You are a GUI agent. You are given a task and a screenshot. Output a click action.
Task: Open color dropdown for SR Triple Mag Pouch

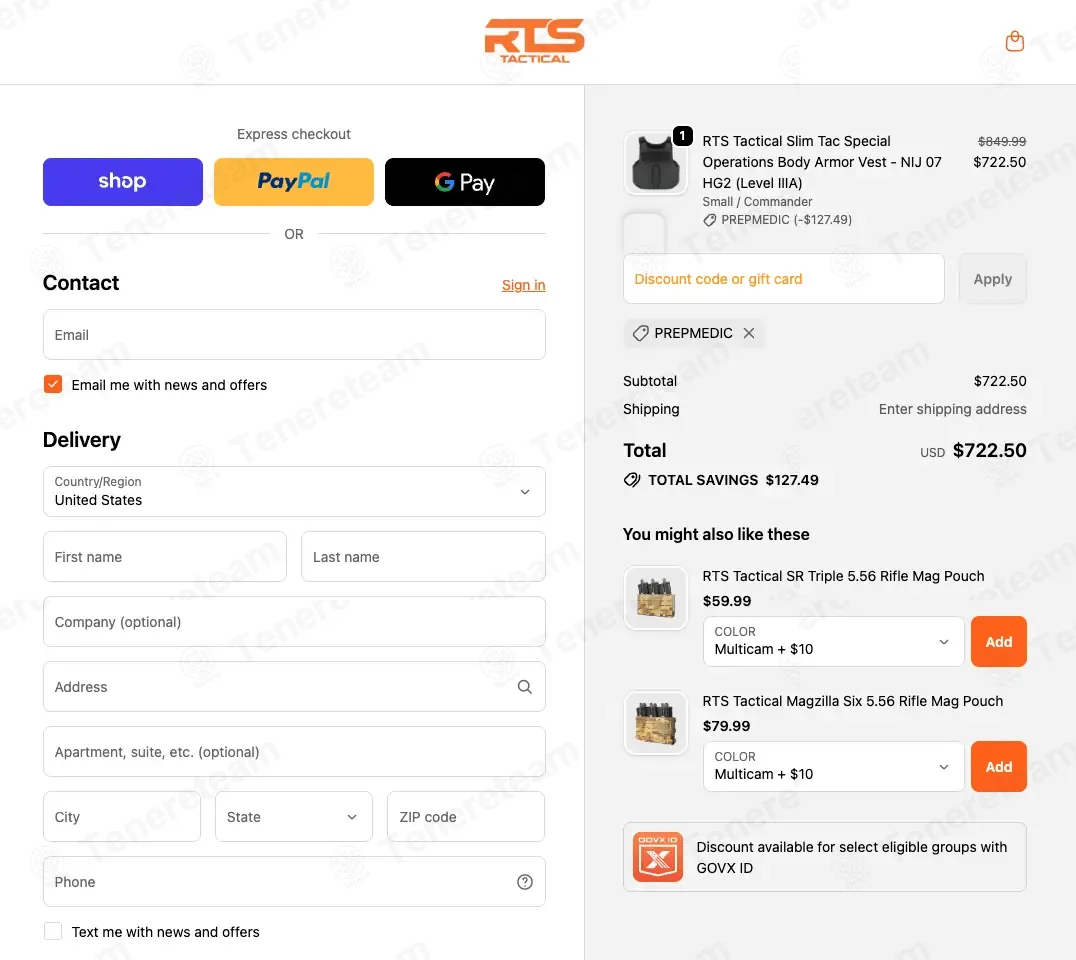pyautogui.click(x=834, y=641)
